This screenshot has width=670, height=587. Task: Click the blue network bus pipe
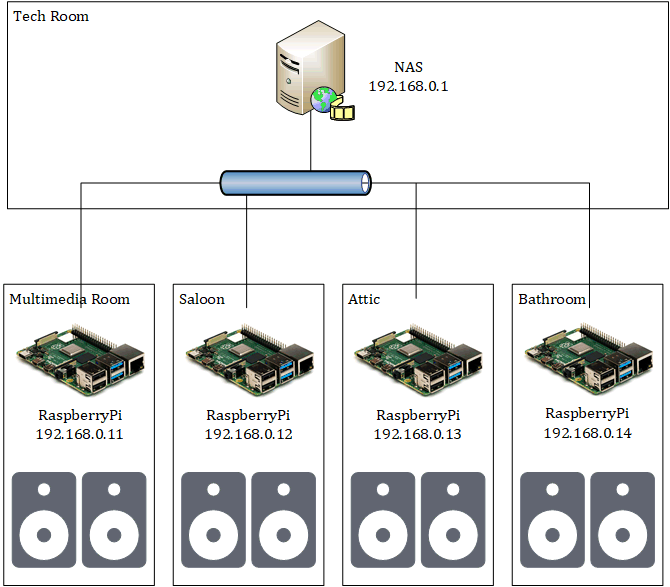click(x=296, y=183)
